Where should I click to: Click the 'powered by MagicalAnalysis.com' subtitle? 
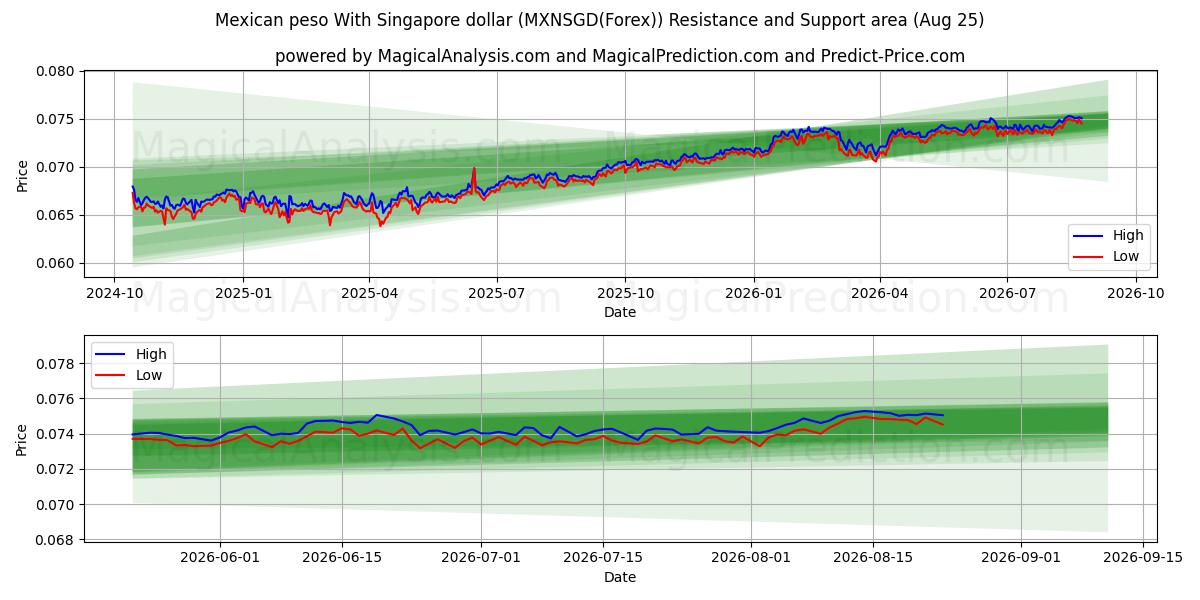pos(620,56)
